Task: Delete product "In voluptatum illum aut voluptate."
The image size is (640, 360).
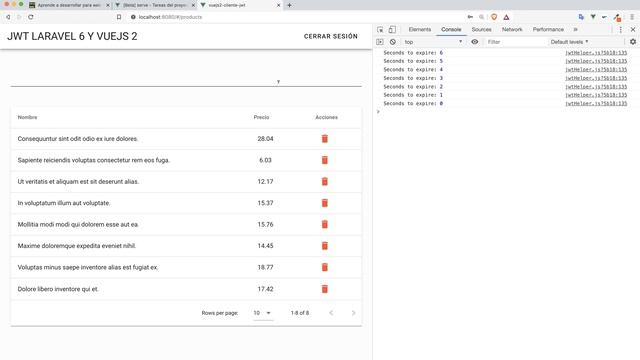Action: point(324,203)
